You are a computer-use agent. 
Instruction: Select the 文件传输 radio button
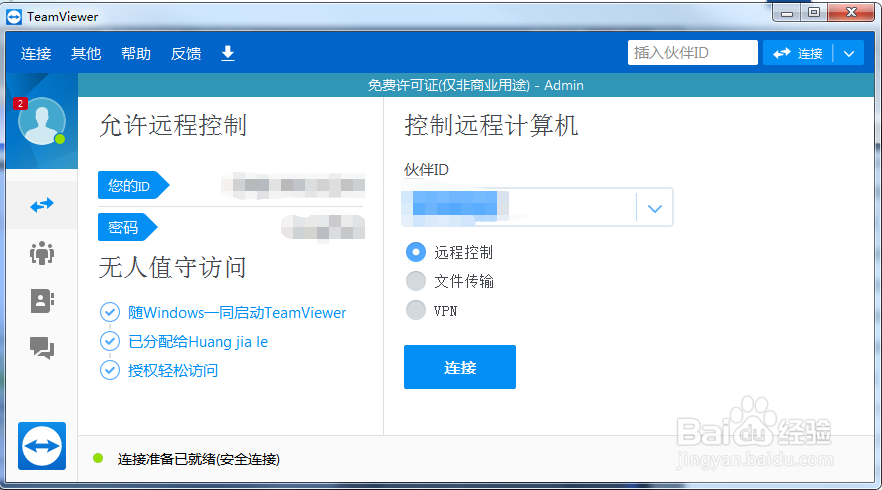click(416, 281)
